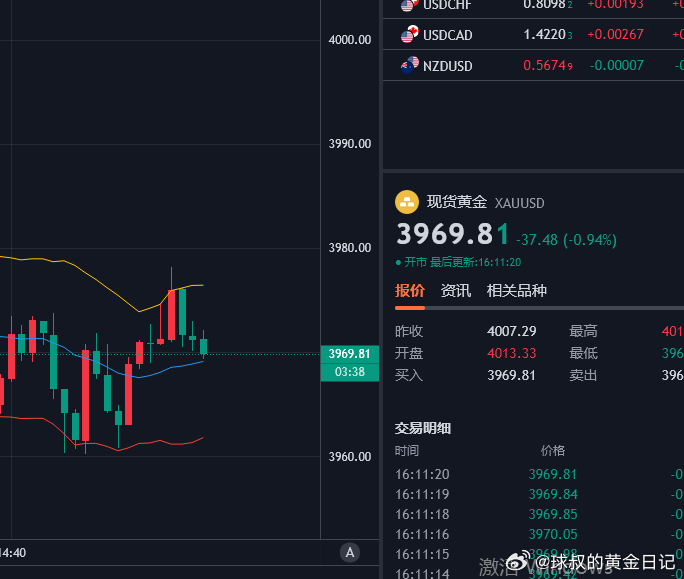
Task: Click the 最低 label
Action: (x=583, y=353)
